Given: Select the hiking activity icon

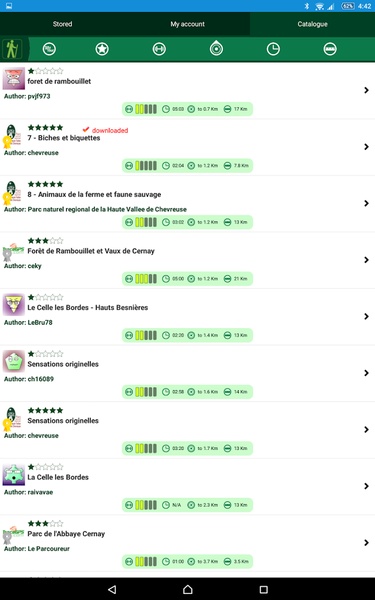Looking at the screenshot, I should point(12,49).
